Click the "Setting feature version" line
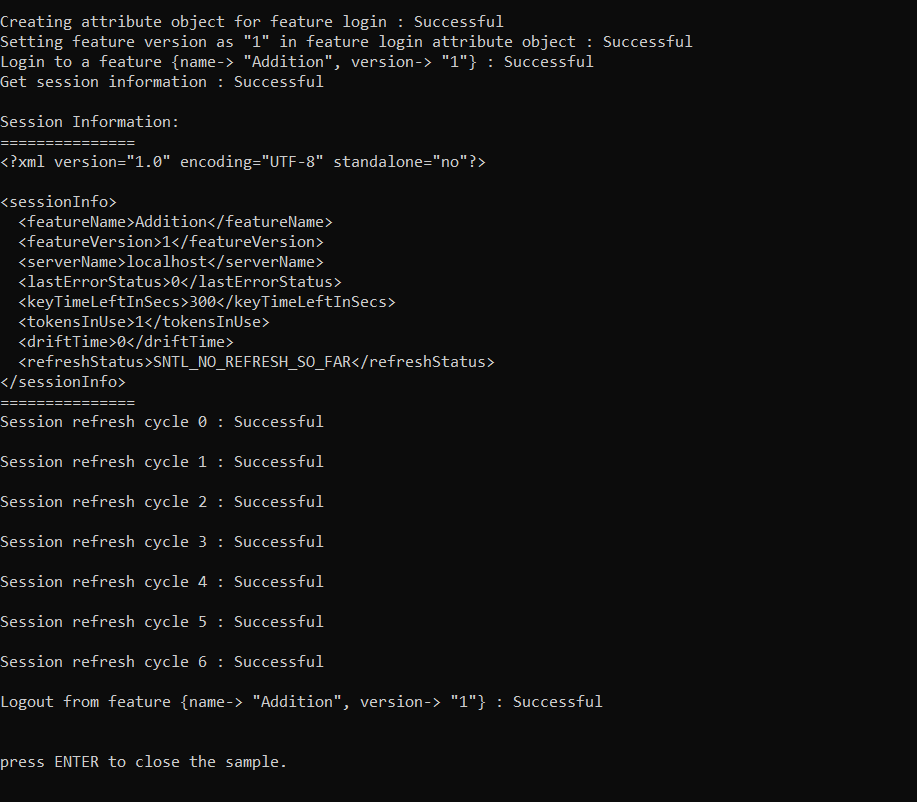 tap(345, 41)
